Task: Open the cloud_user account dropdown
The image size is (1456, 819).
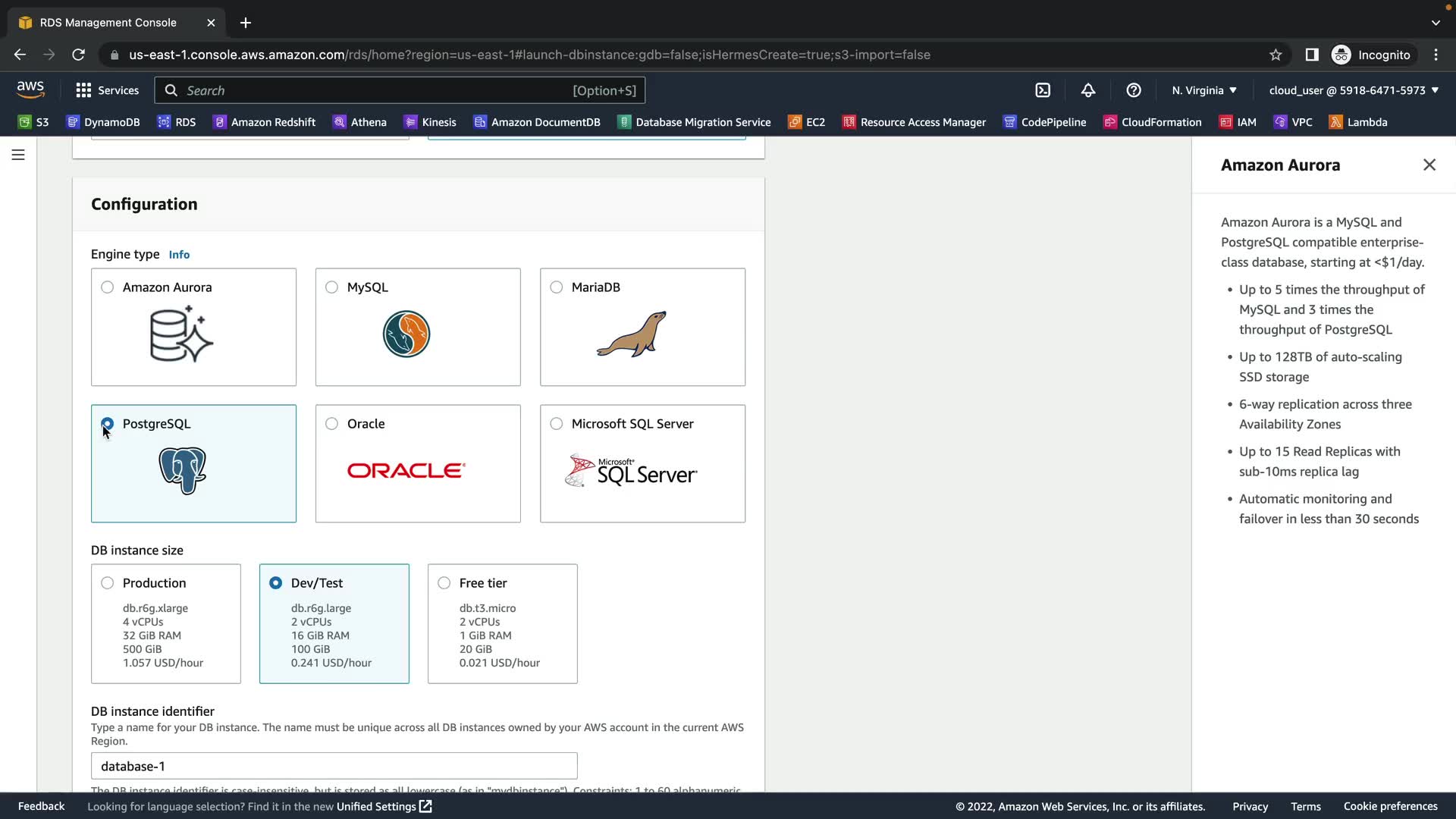Action: (x=1354, y=90)
